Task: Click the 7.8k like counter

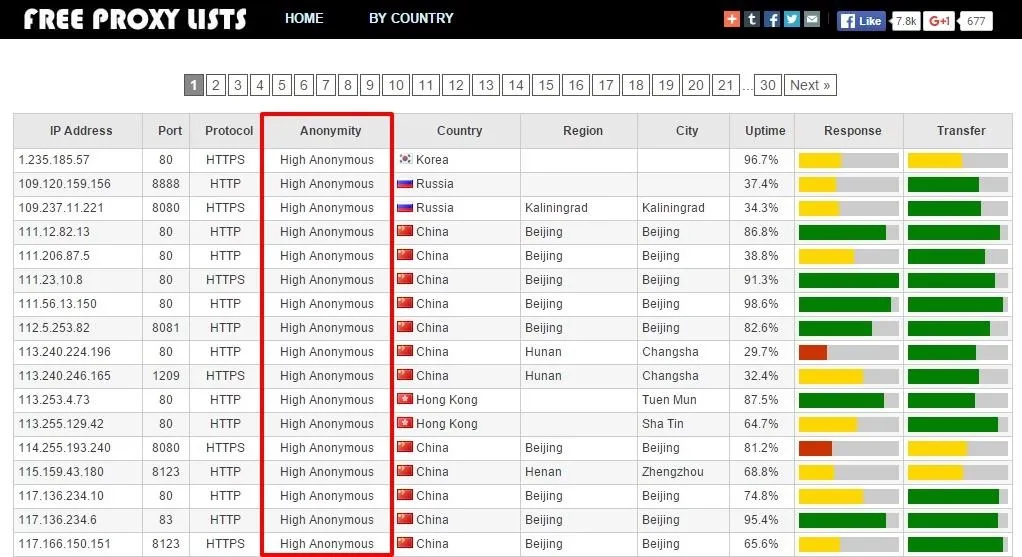Action: click(905, 21)
